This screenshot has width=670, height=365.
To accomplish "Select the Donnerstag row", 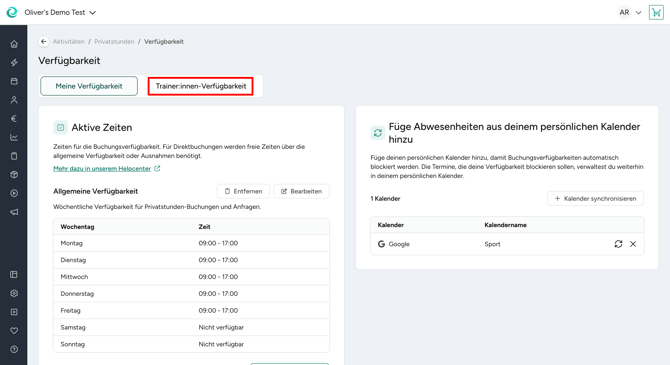I will pos(191,294).
